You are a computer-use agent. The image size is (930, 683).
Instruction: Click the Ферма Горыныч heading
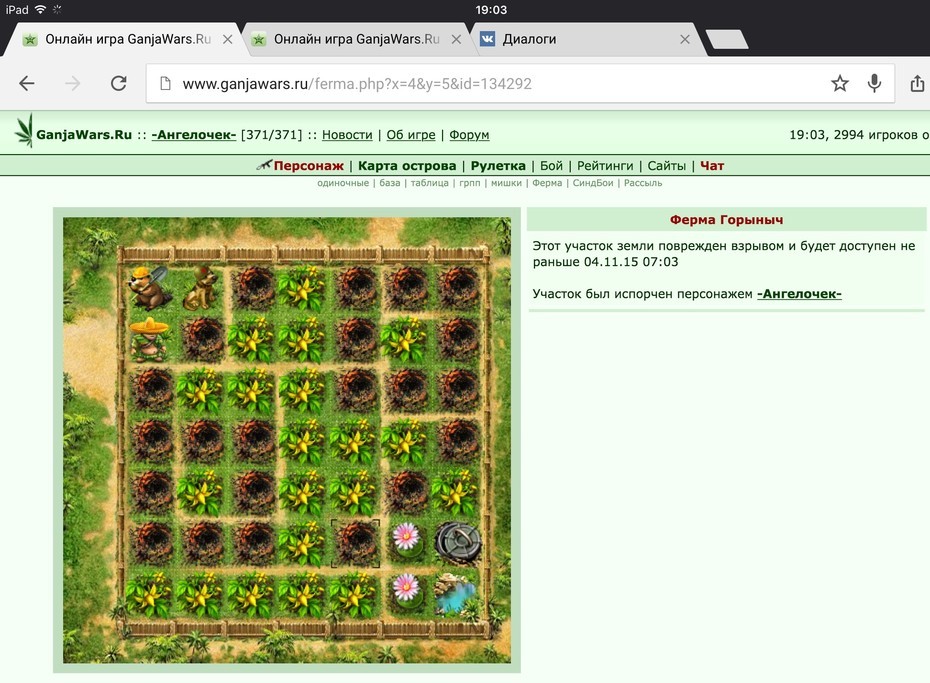[727, 220]
